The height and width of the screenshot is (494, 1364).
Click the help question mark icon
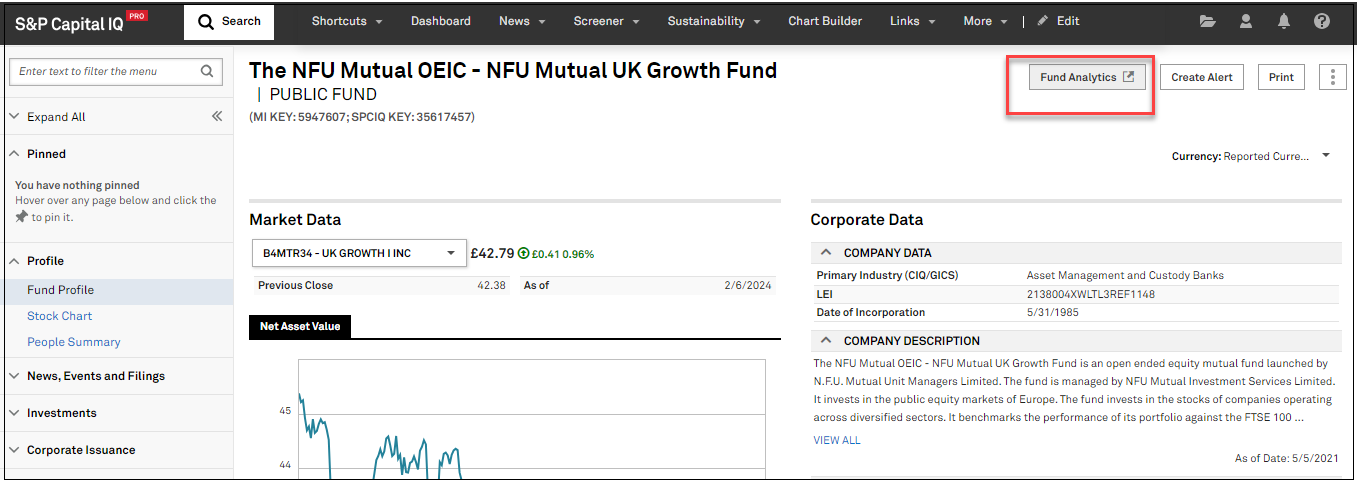(1322, 21)
